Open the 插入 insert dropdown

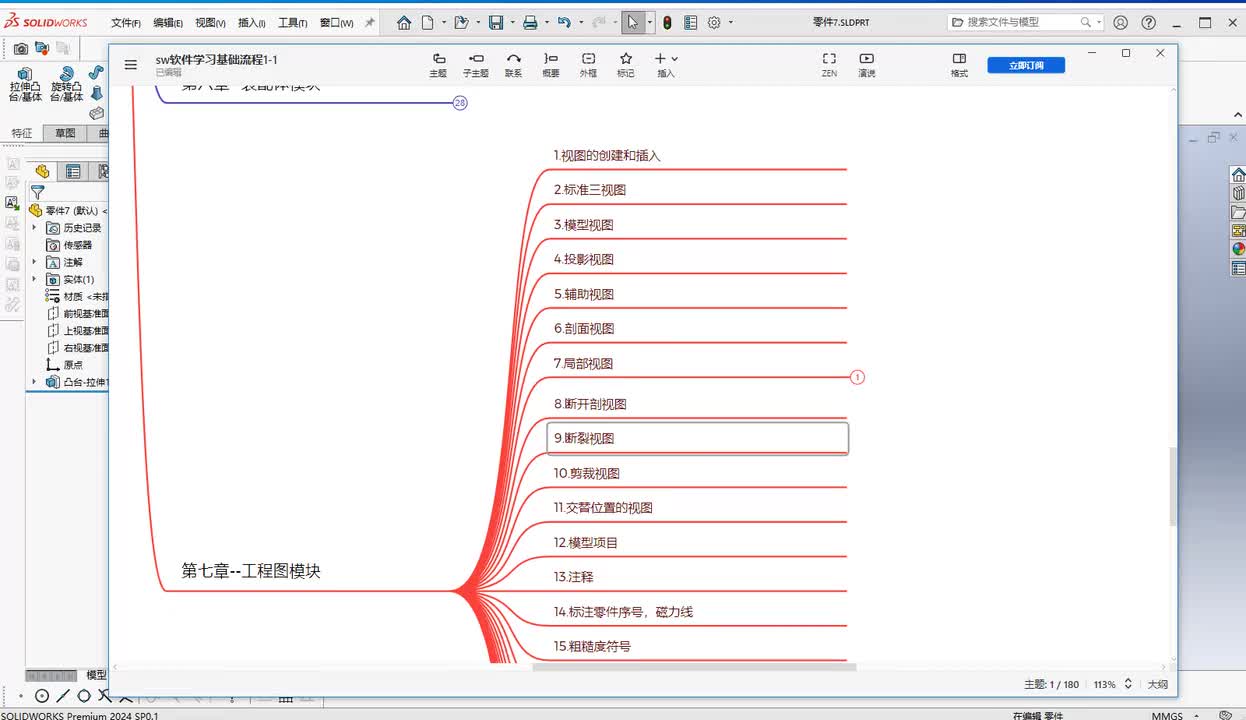[x=666, y=65]
